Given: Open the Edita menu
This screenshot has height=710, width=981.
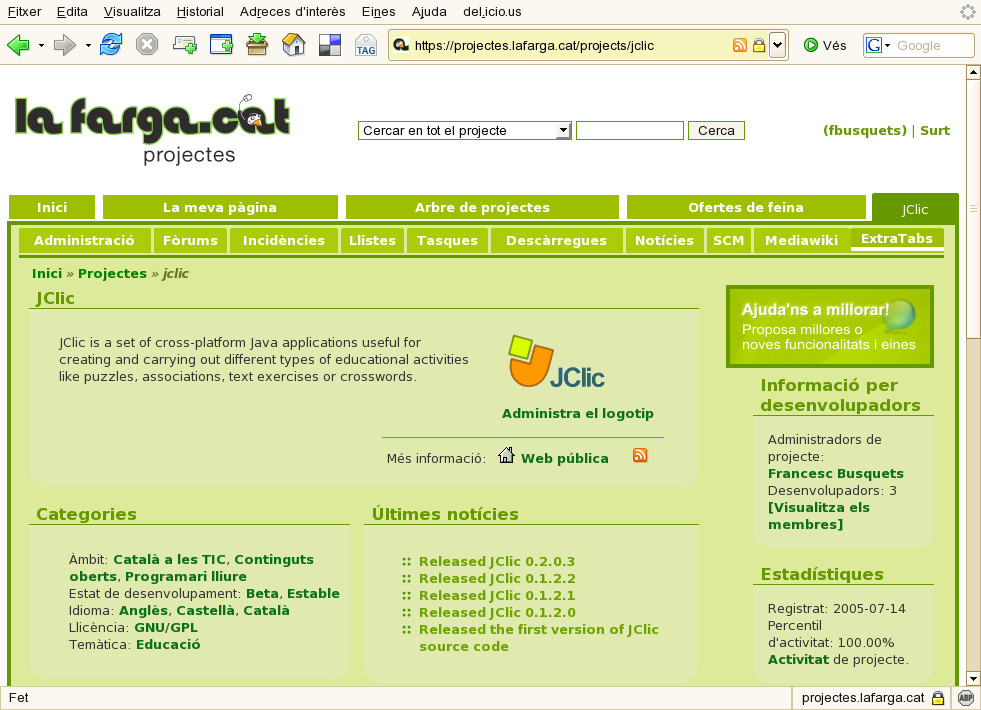Looking at the screenshot, I should tap(72, 11).
